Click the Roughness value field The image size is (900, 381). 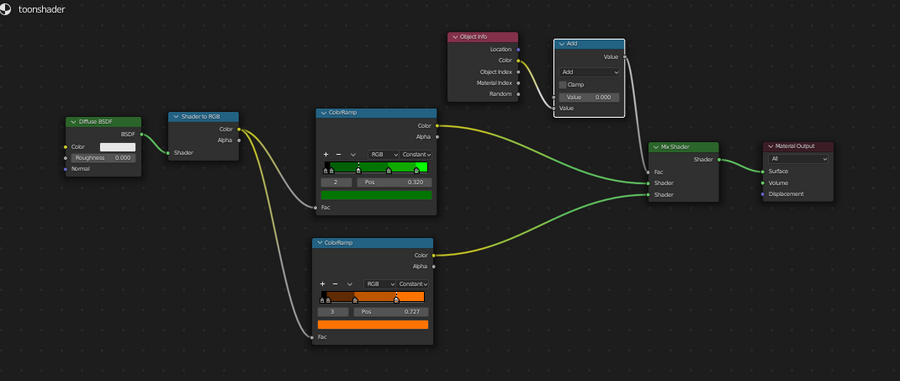tap(104, 158)
